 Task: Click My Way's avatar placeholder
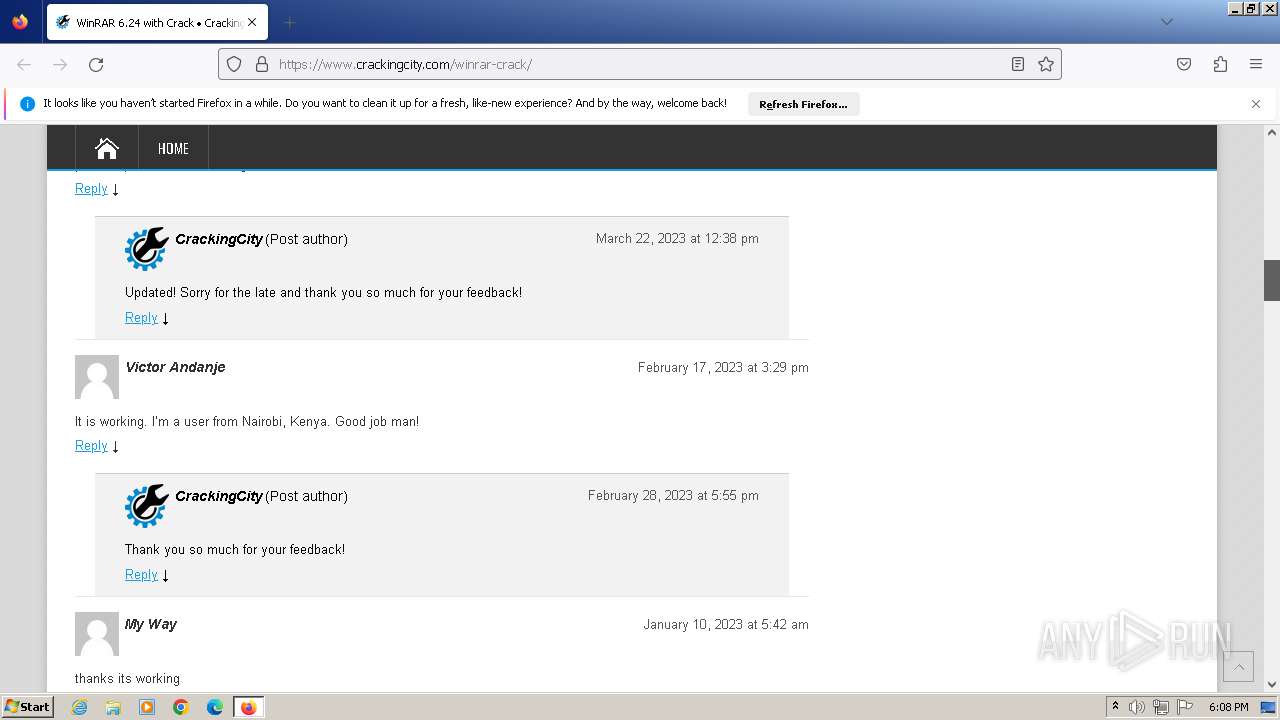pos(97,634)
